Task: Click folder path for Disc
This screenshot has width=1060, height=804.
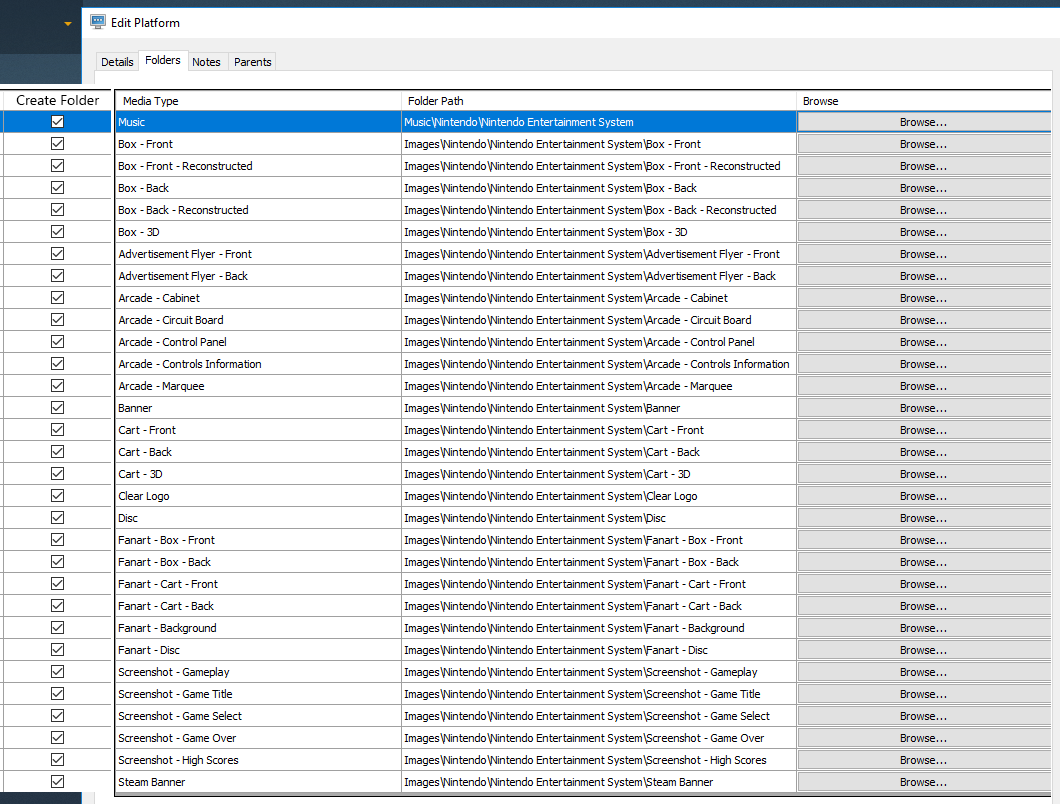Action: (x=599, y=518)
